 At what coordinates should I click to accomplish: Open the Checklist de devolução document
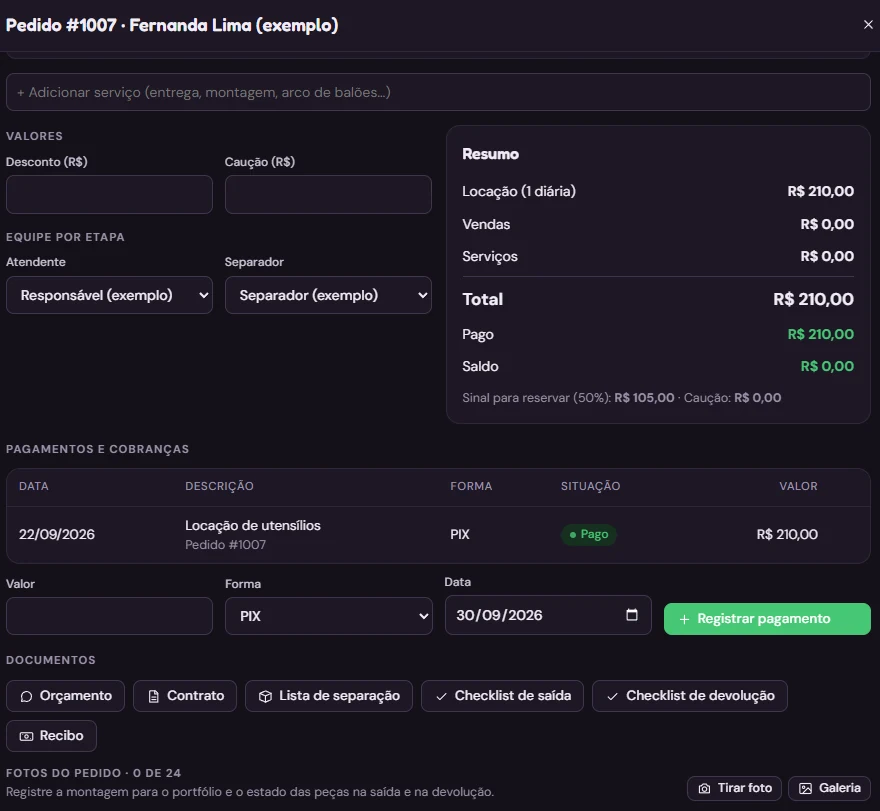(690, 696)
